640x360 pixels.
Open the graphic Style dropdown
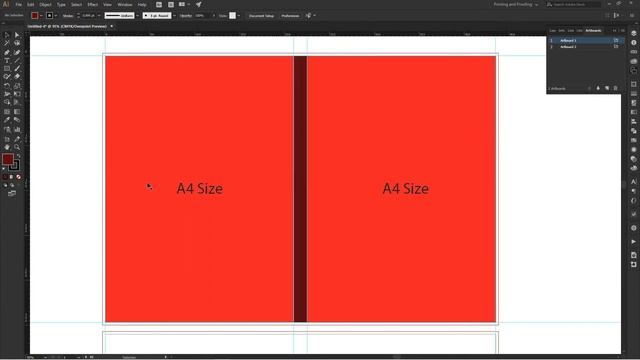click(239, 16)
